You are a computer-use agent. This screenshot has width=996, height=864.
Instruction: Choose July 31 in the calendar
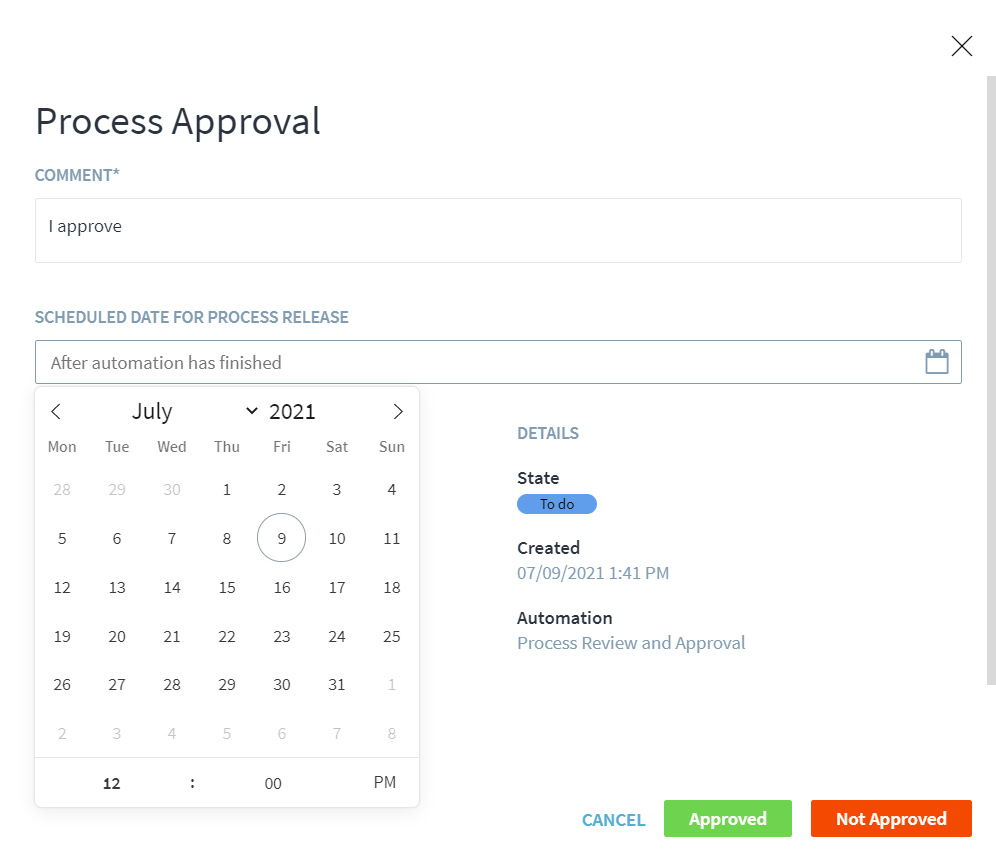coord(337,685)
